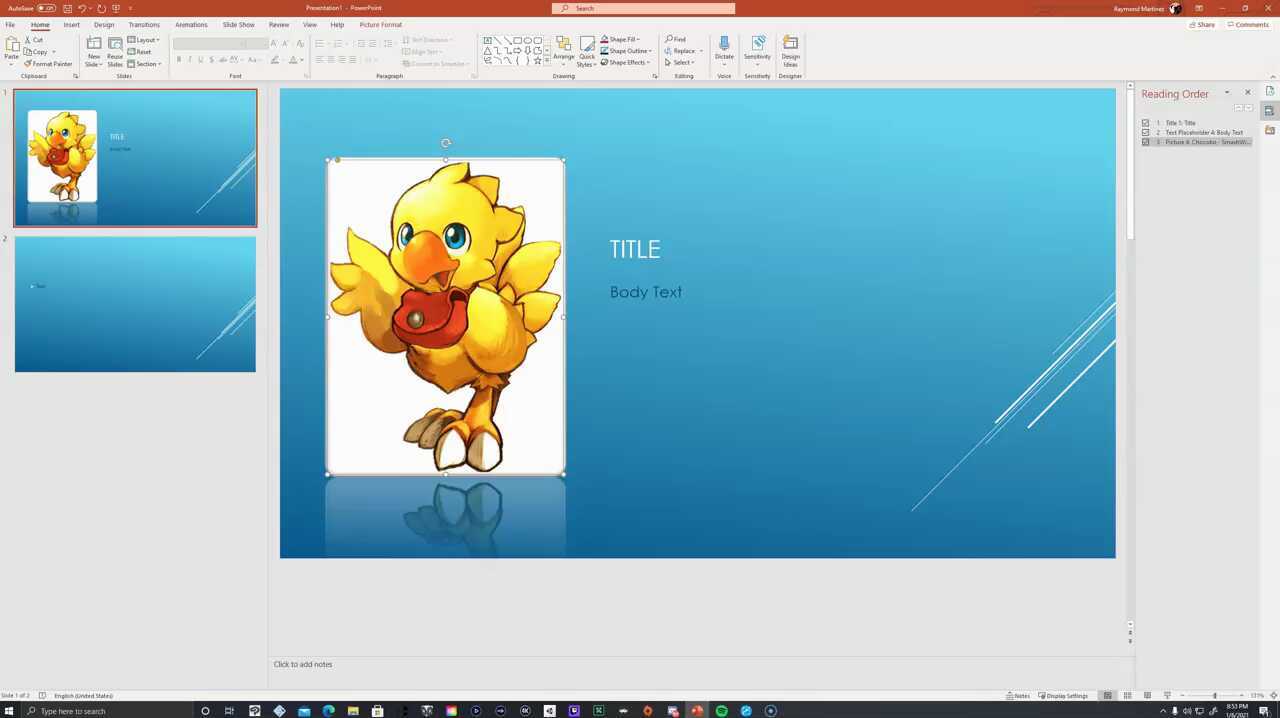The image size is (1280, 718).
Task: Expand the Layout dropdown
Action: [x=144, y=40]
